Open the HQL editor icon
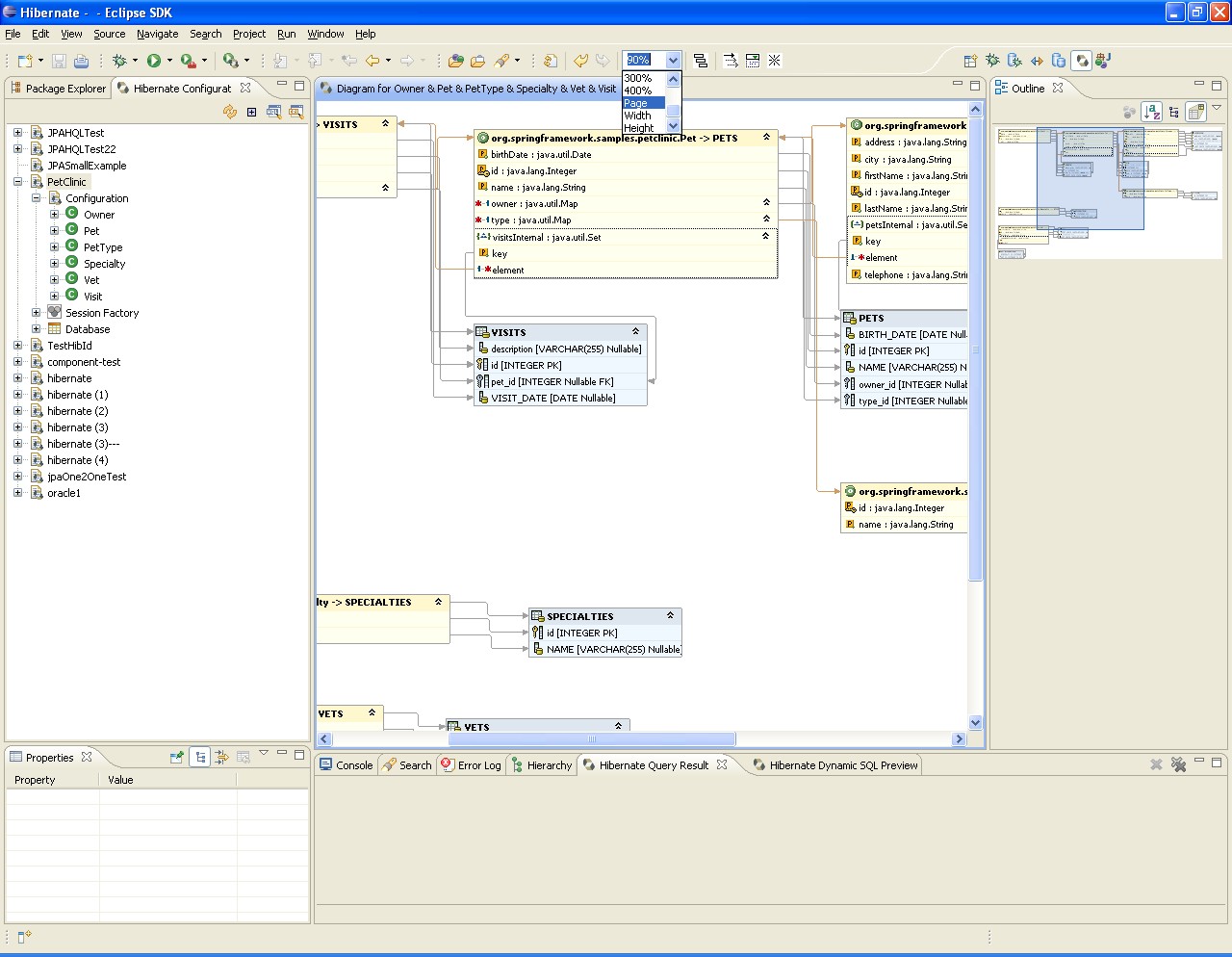The image size is (1232, 957). [x=273, y=112]
